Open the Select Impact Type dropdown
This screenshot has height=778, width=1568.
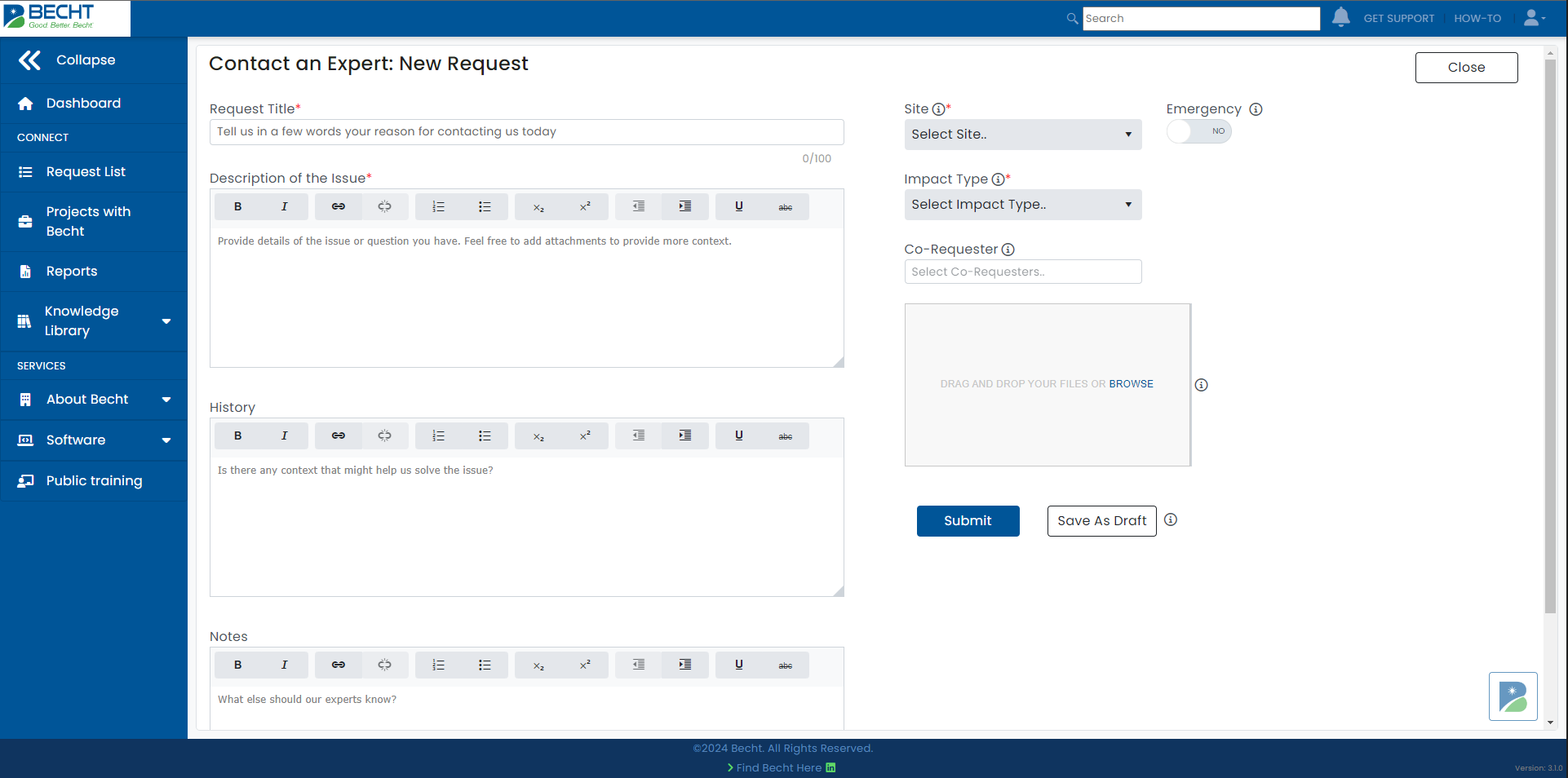tap(1022, 205)
